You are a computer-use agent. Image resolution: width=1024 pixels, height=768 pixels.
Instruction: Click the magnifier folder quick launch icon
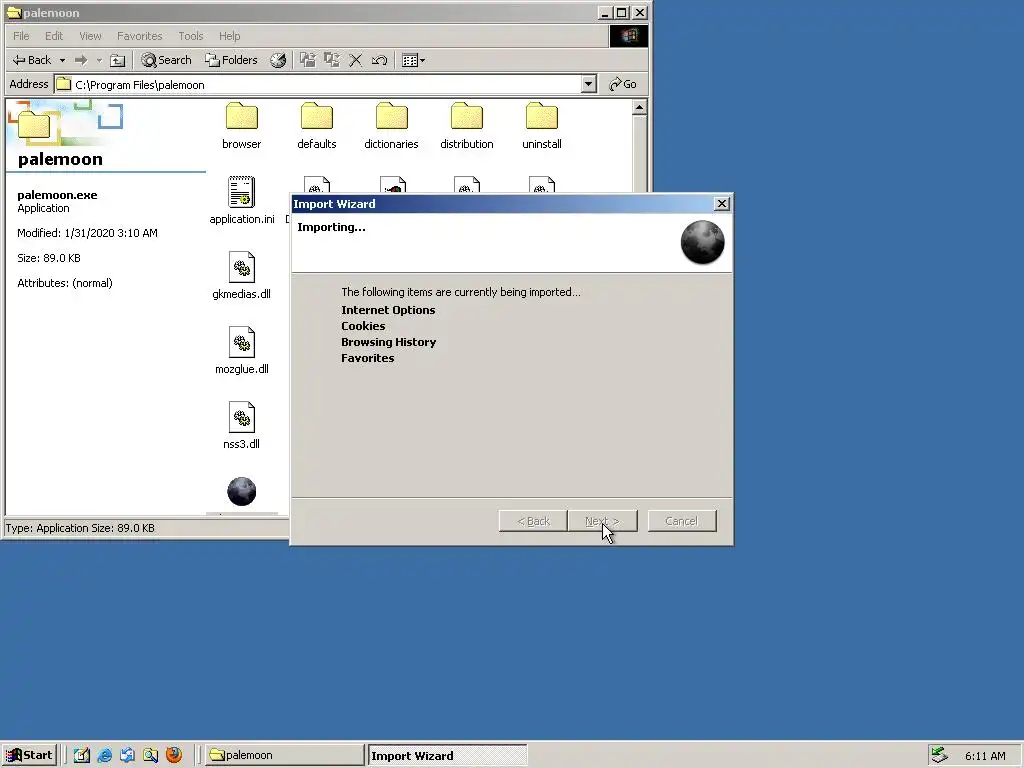point(151,755)
